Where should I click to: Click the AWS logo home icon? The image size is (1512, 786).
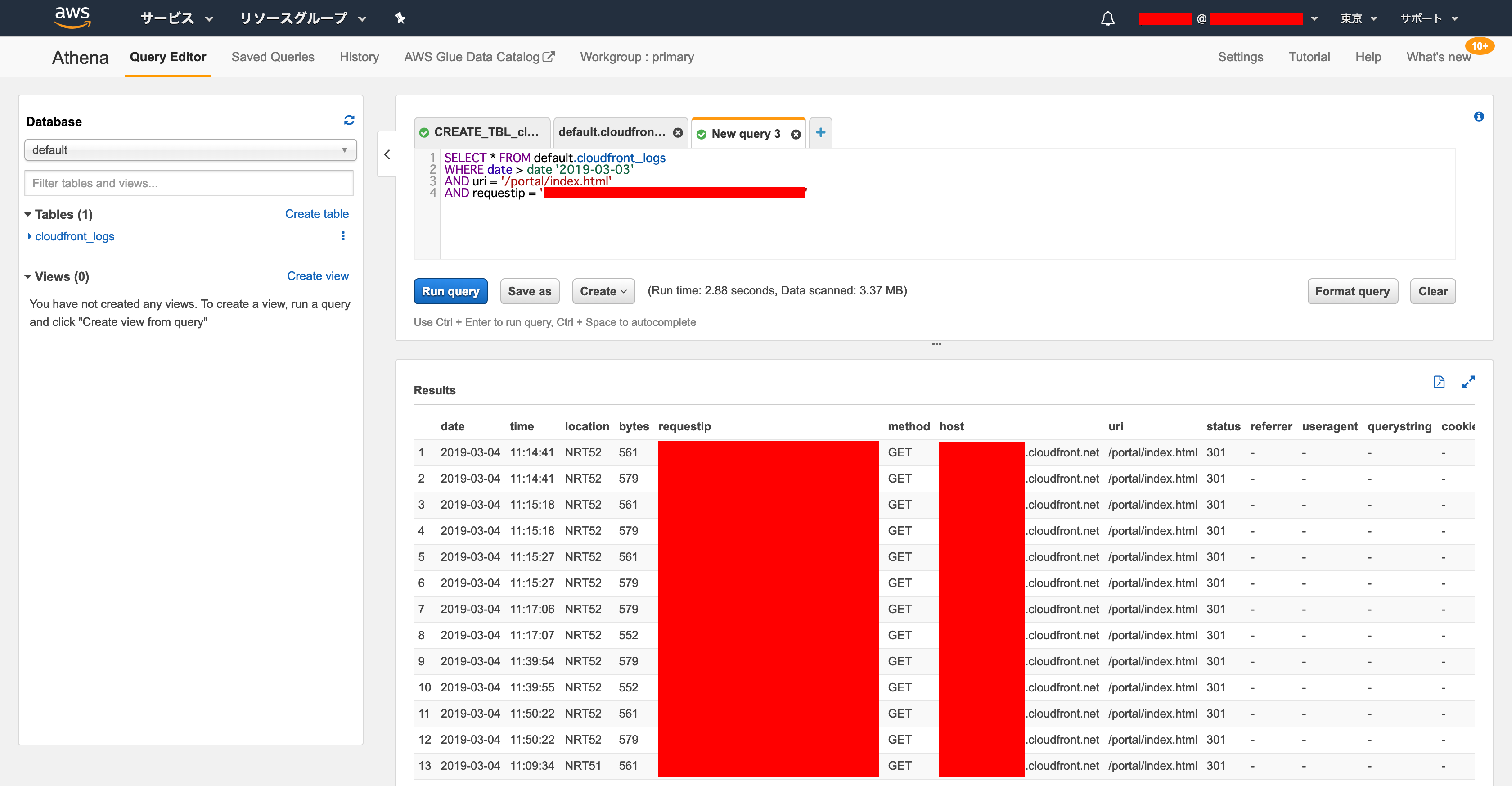point(72,17)
